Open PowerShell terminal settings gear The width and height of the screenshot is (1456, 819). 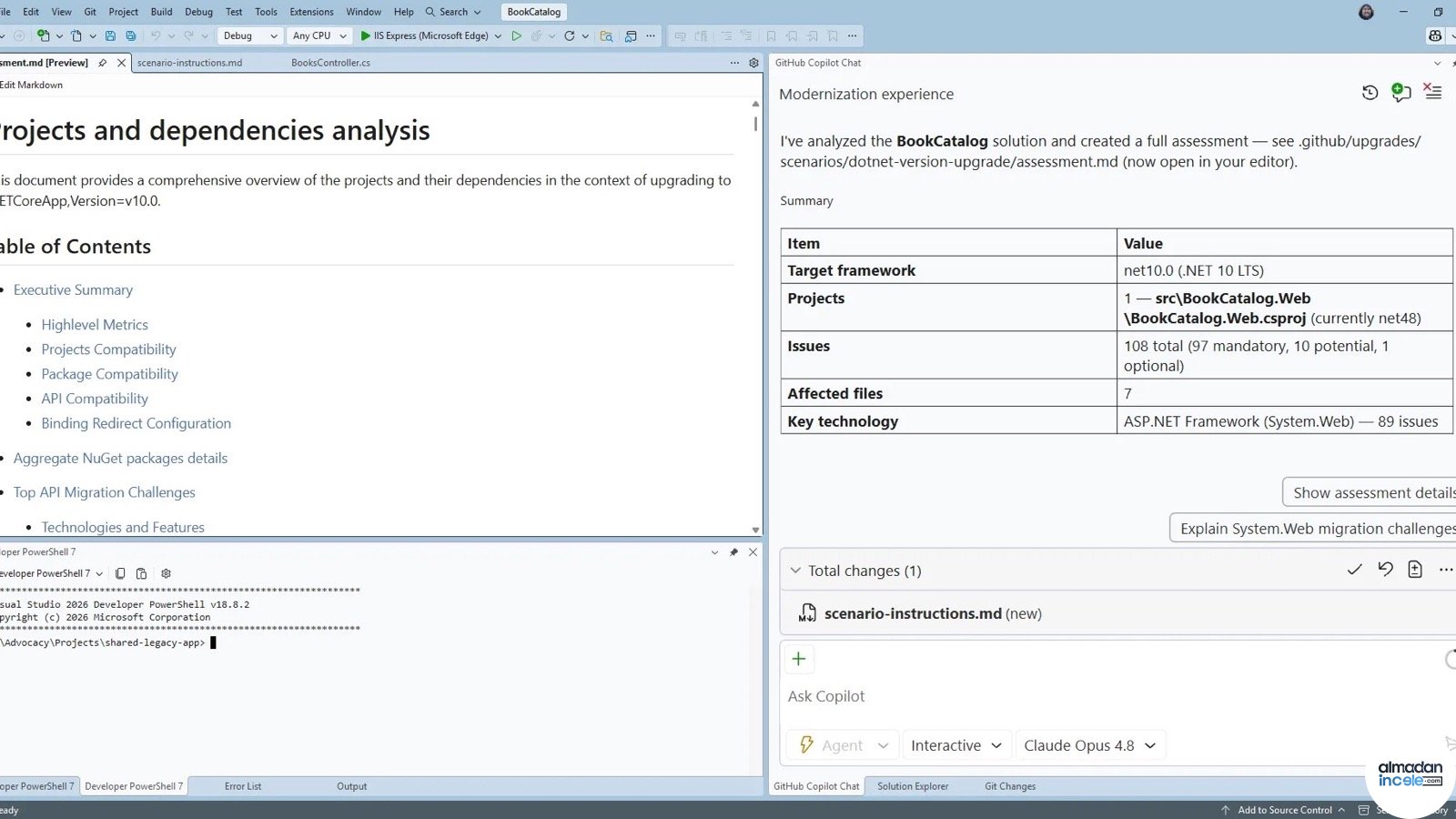click(166, 573)
